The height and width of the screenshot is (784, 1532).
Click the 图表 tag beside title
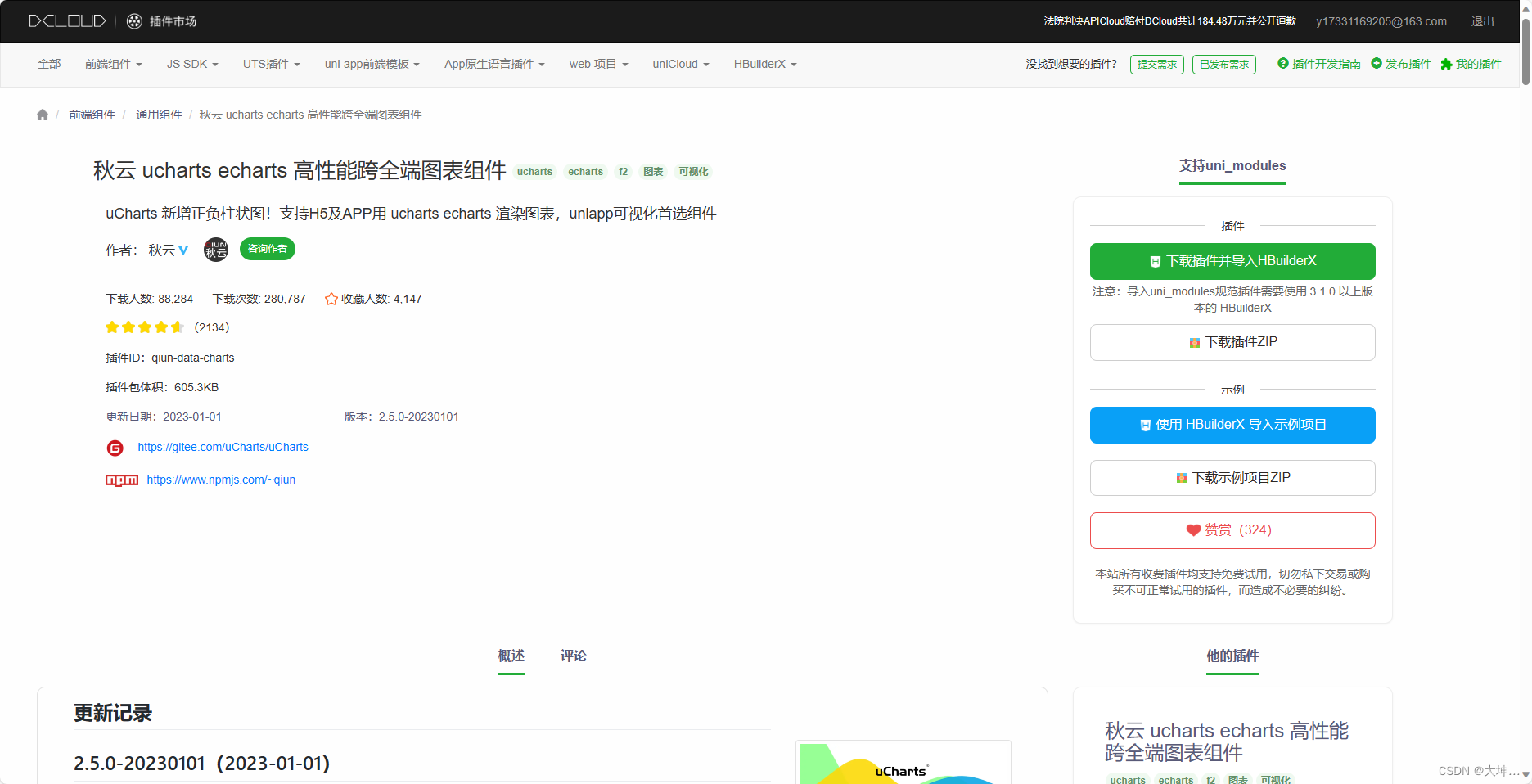point(653,172)
